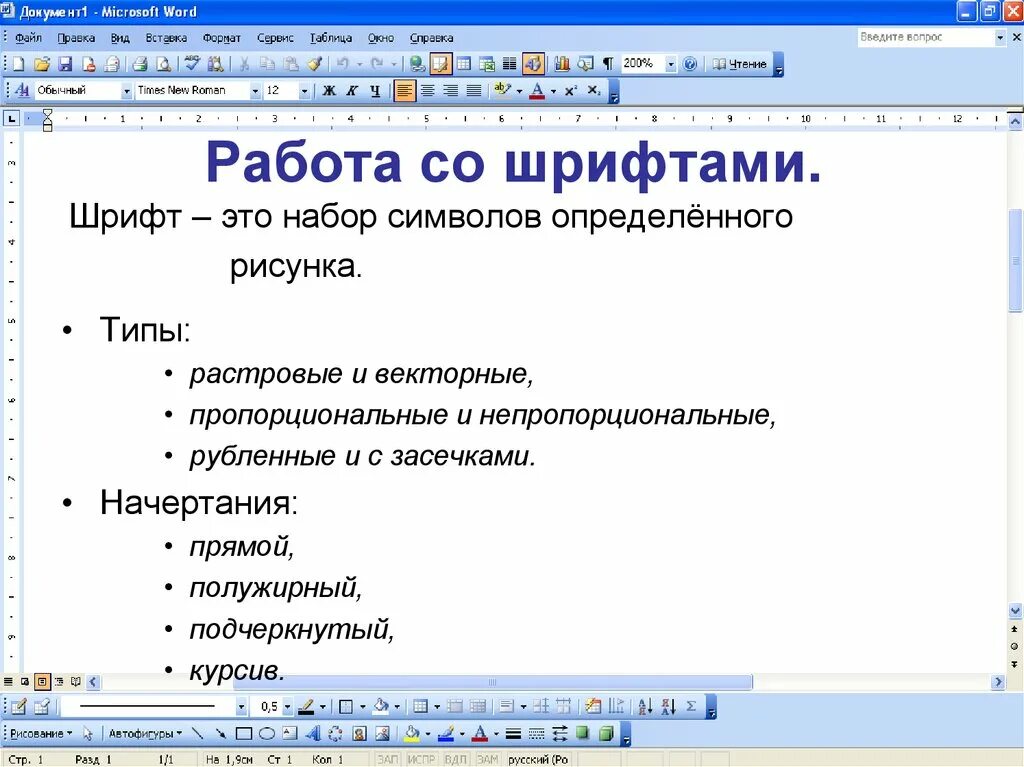Open the font size 12 dropdown
The width and height of the screenshot is (1024, 767).
[304, 91]
